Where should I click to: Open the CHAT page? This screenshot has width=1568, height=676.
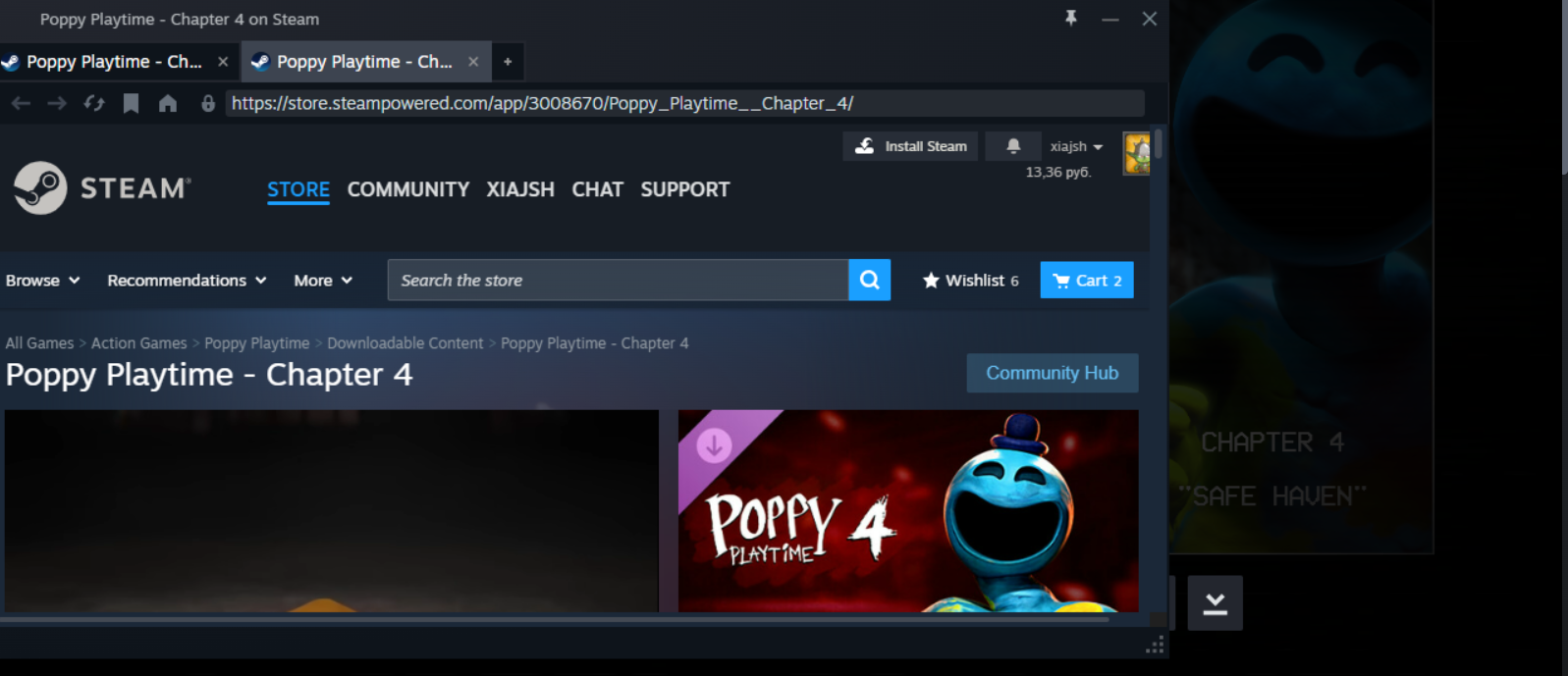coord(598,189)
